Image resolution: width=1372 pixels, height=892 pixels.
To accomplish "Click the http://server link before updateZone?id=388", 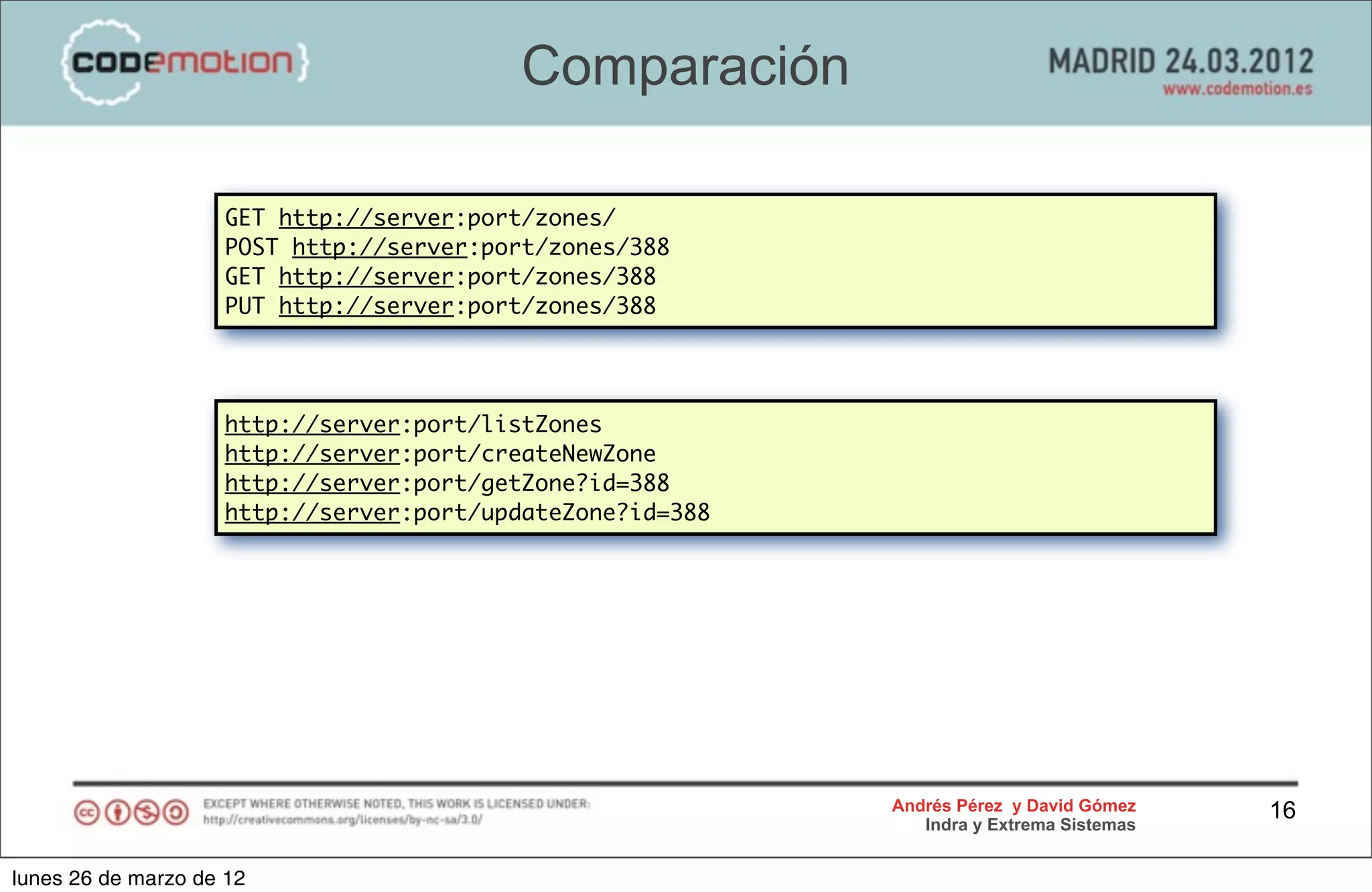I will [x=312, y=513].
